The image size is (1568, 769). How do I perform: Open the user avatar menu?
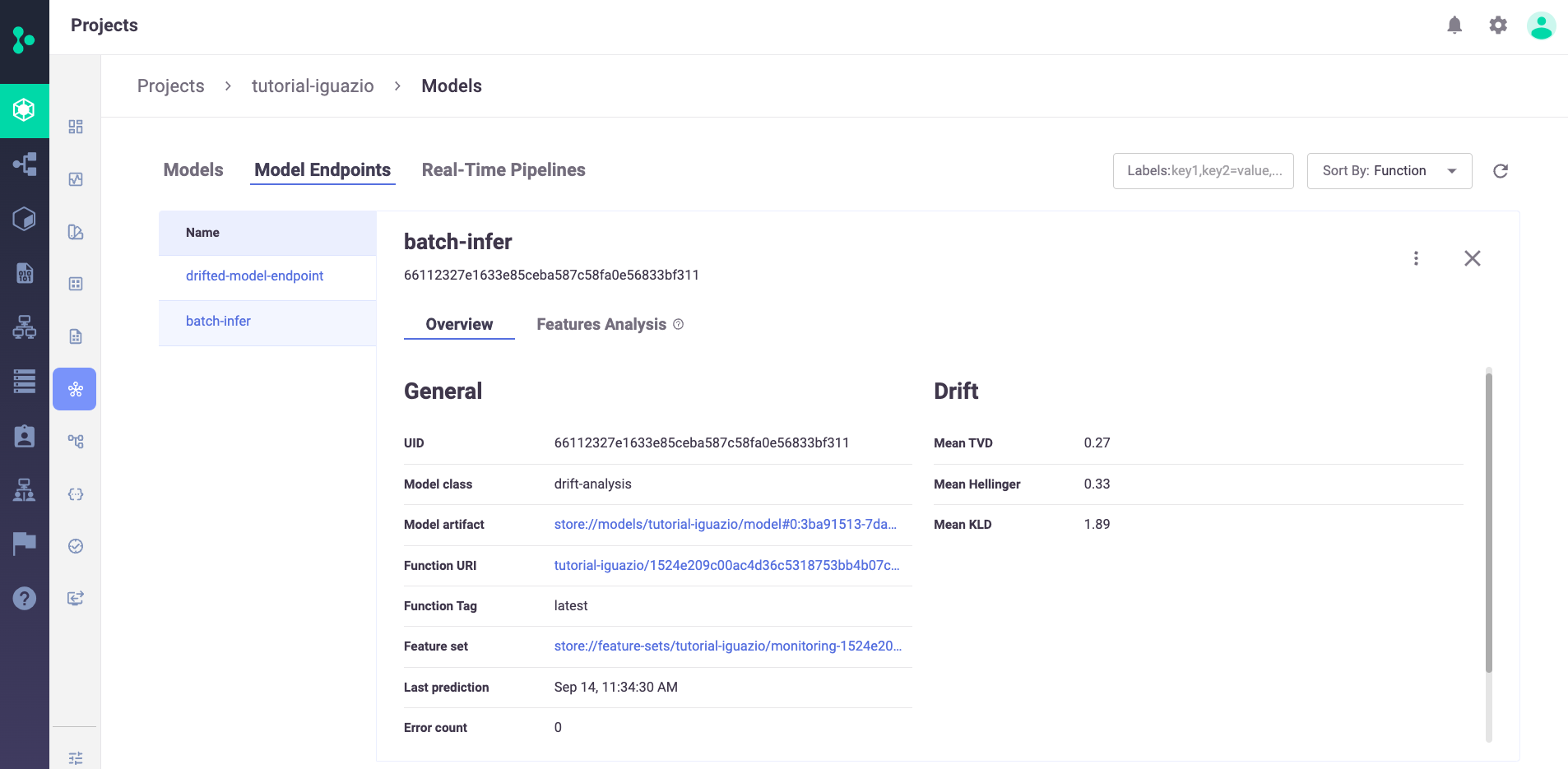click(x=1541, y=25)
